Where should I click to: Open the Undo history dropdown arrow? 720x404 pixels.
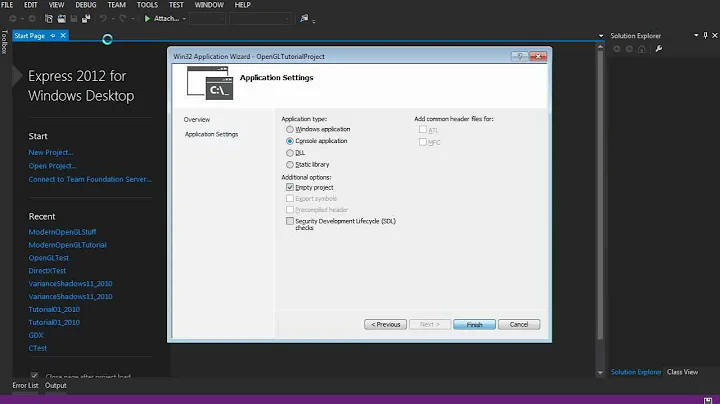[x=112, y=19]
